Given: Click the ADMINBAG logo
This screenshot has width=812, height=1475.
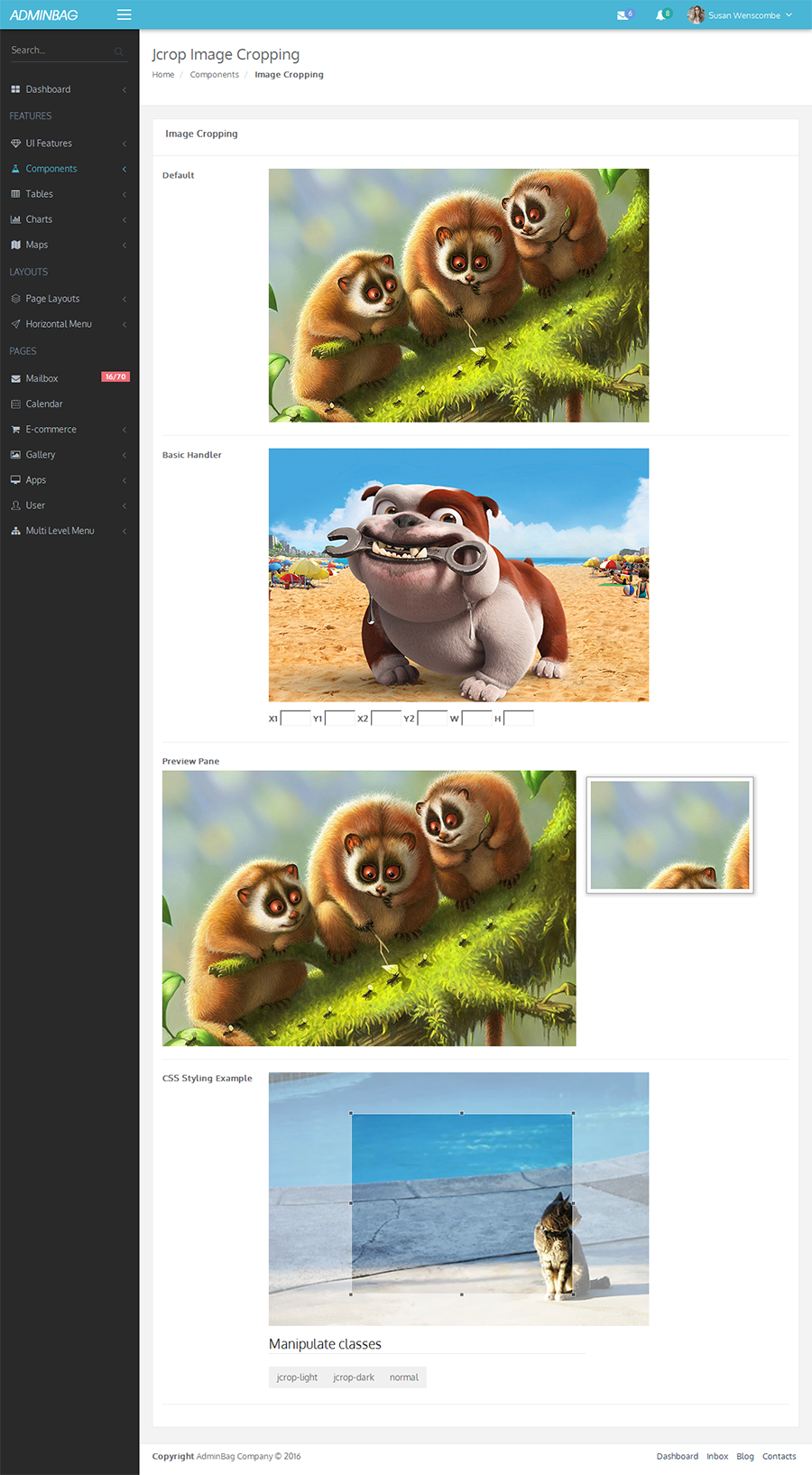Looking at the screenshot, I should click(43, 14).
